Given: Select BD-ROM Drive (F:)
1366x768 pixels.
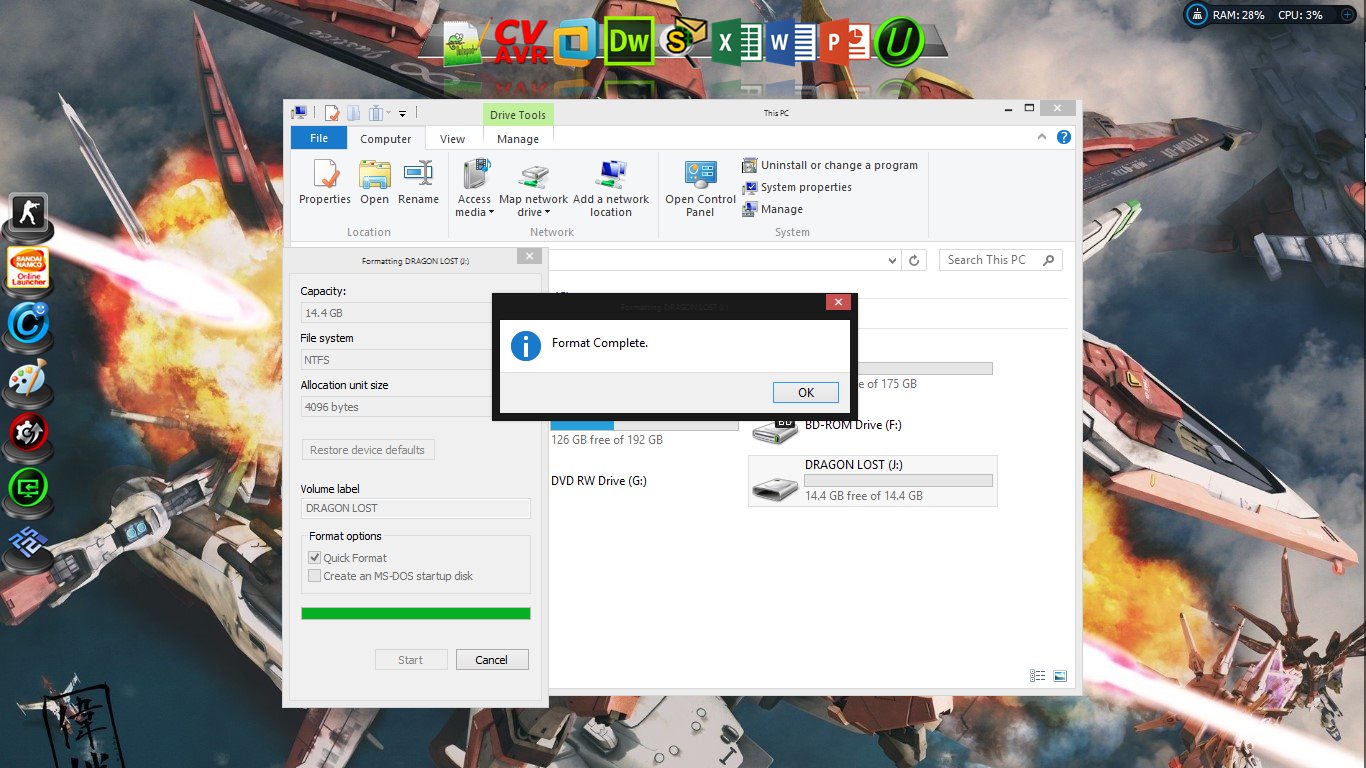Looking at the screenshot, I should (827, 426).
